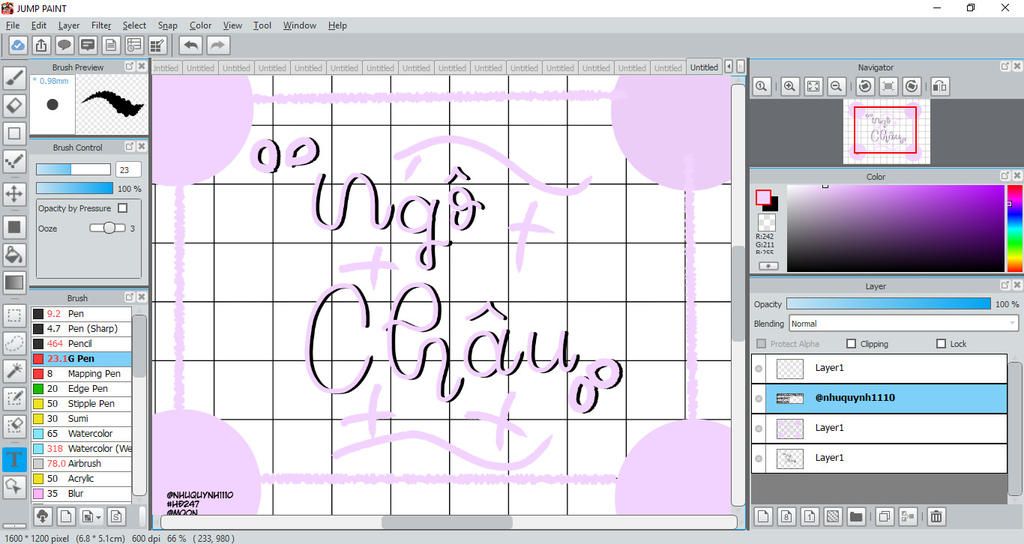The image size is (1024, 544).
Task: Click the layer Opacity slider
Action: 889,304
